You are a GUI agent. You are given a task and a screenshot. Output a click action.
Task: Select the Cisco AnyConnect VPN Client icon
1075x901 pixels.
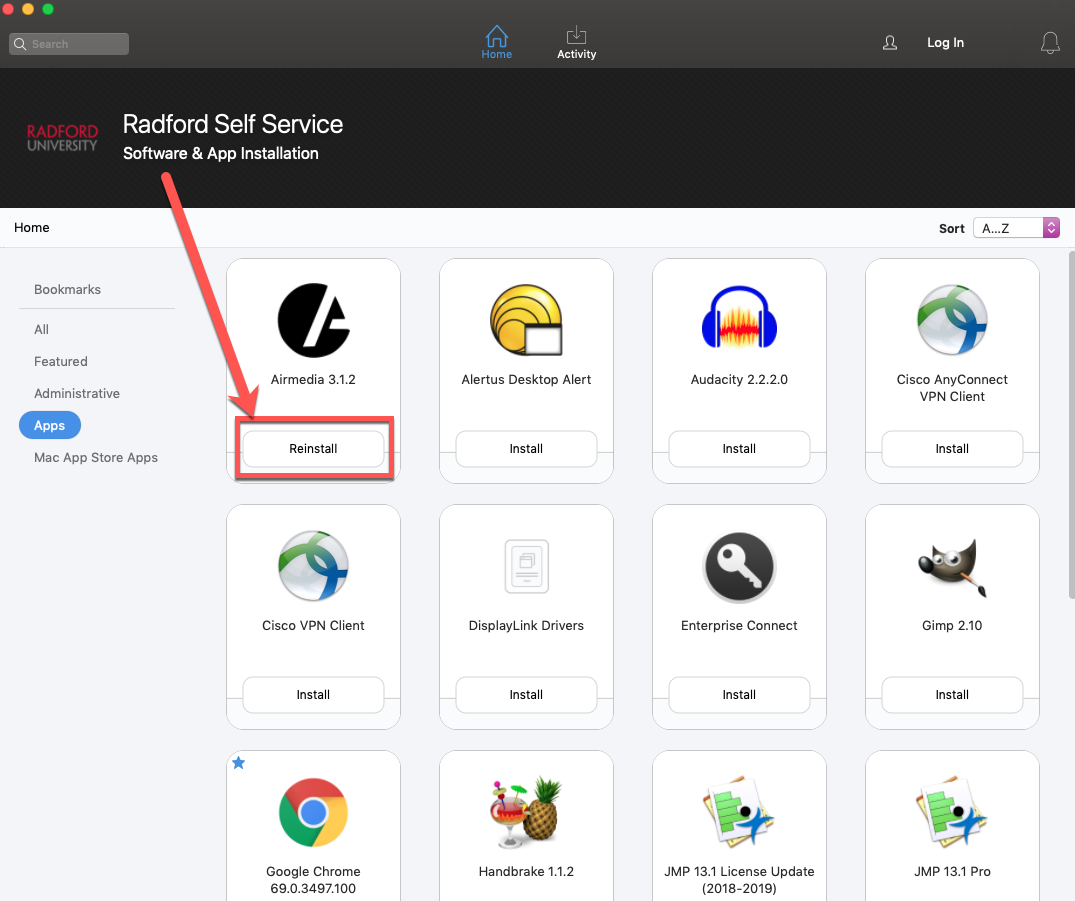pos(952,320)
